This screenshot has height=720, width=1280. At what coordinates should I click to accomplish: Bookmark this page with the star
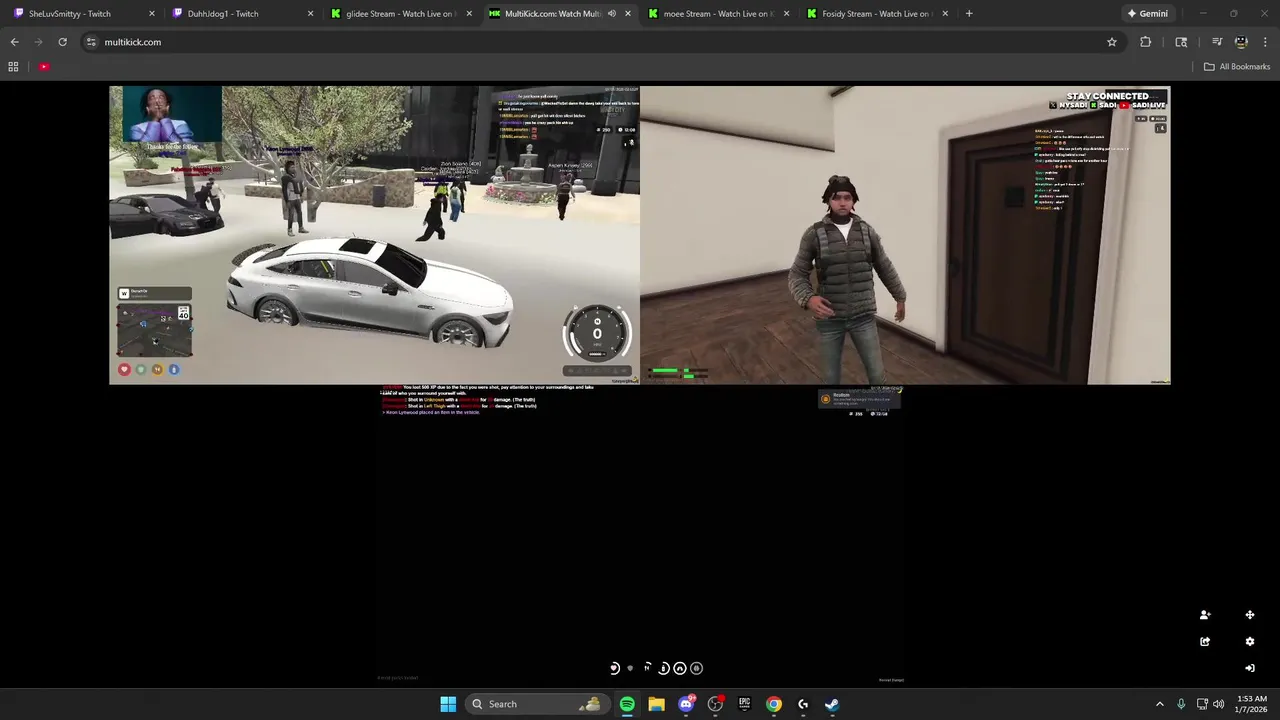[x=1111, y=42]
